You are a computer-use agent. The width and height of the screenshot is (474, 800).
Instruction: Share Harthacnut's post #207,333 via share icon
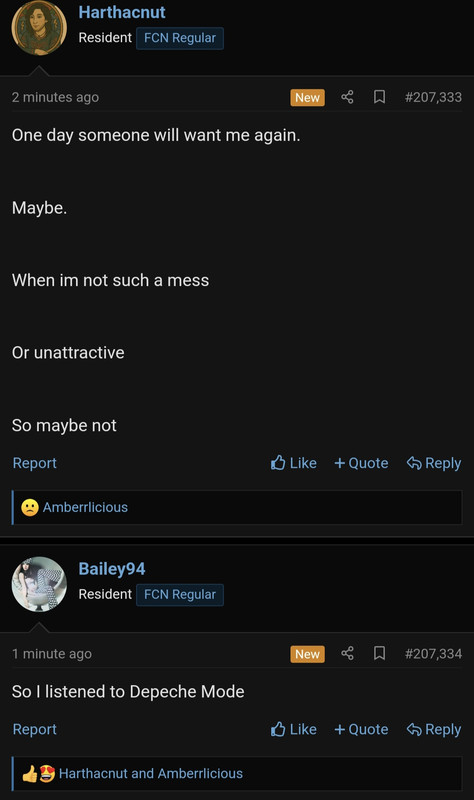[347, 97]
